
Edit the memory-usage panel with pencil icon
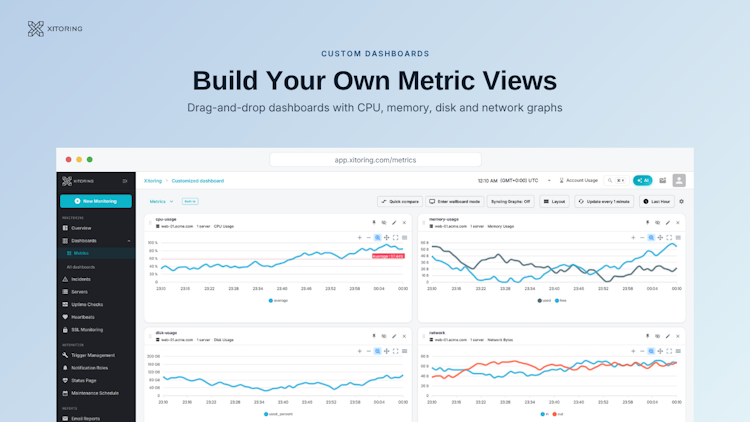[x=668, y=222]
